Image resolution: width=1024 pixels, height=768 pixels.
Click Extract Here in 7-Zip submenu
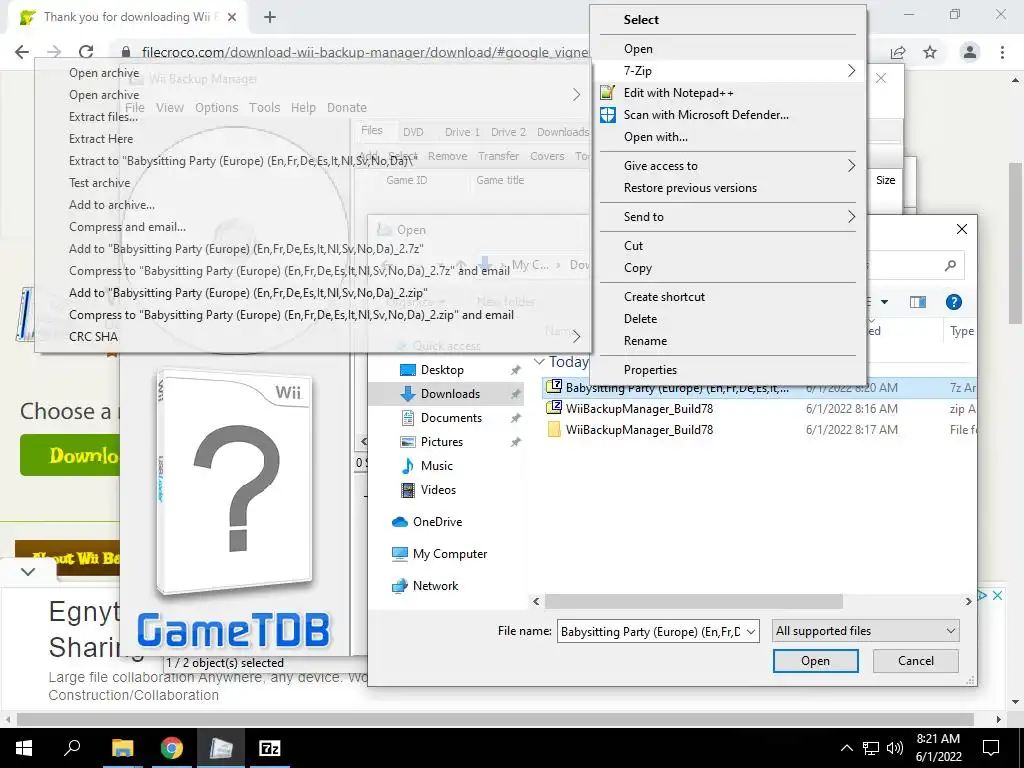[x=101, y=139]
